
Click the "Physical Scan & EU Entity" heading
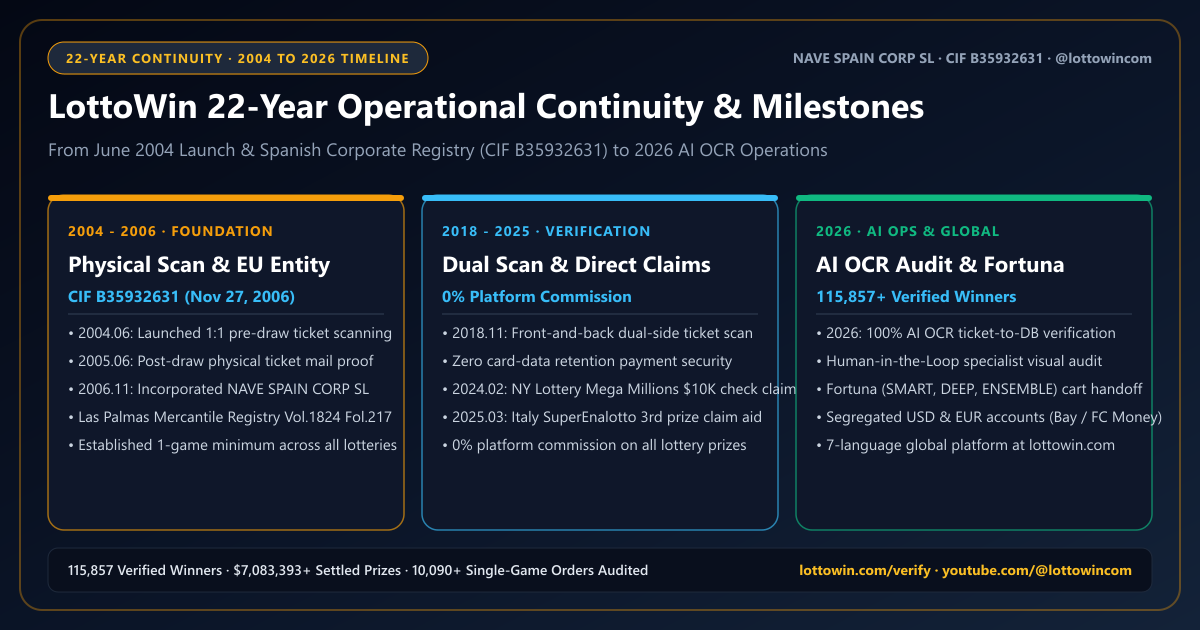pos(199,264)
